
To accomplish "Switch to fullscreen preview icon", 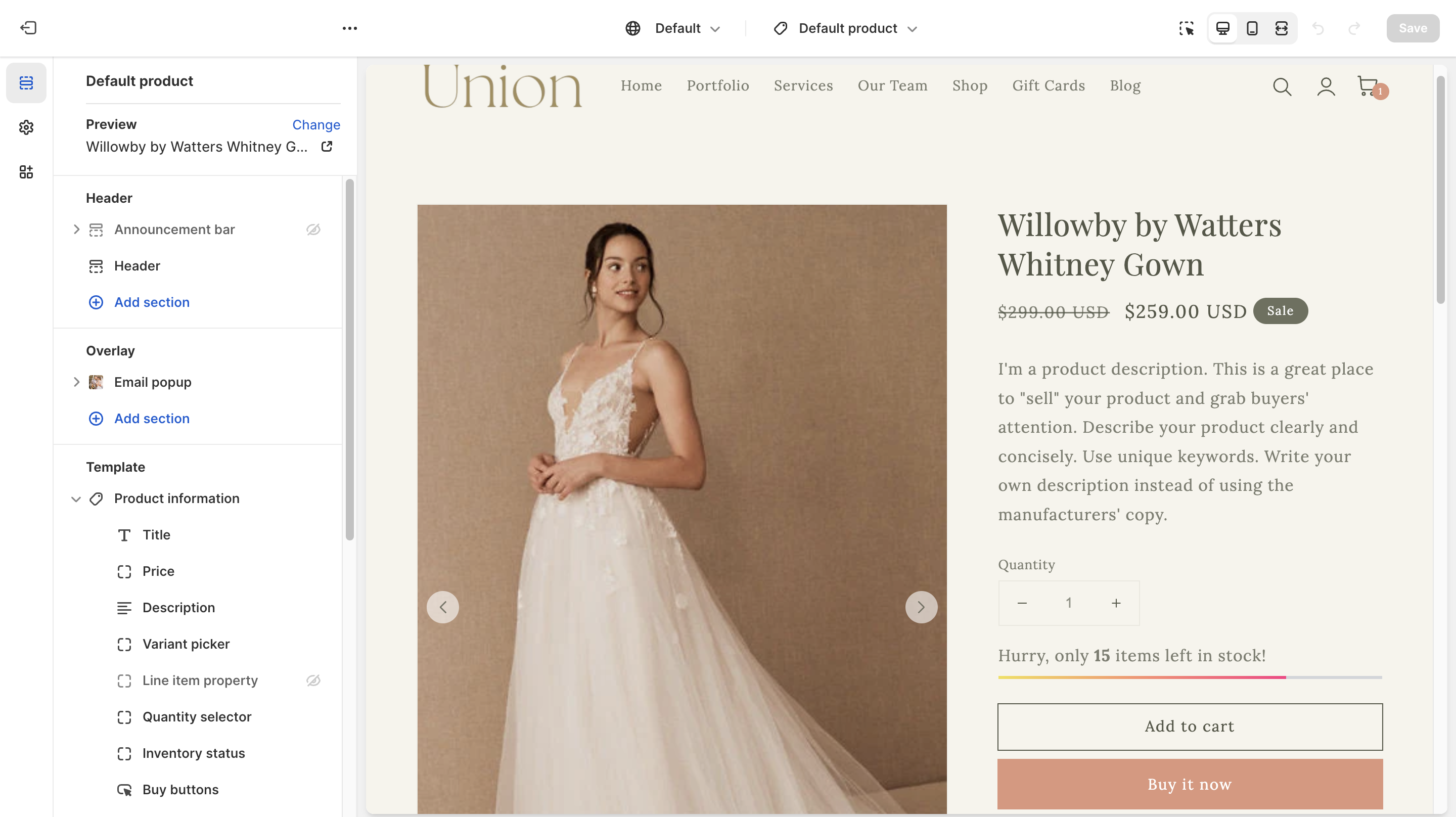I will click(x=1282, y=28).
